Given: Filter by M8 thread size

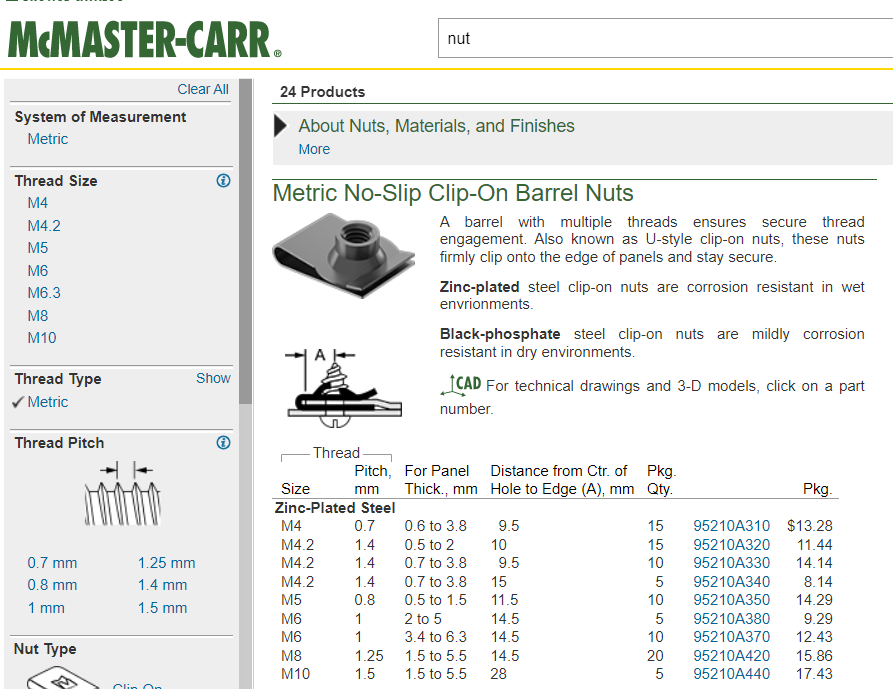Looking at the screenshot, I should point(38,315).
